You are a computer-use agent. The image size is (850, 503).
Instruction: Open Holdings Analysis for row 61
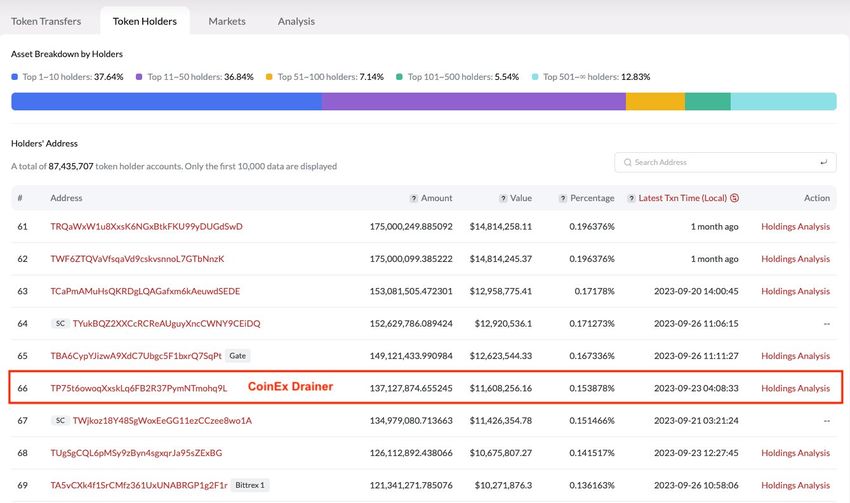[x=795, y=227]
